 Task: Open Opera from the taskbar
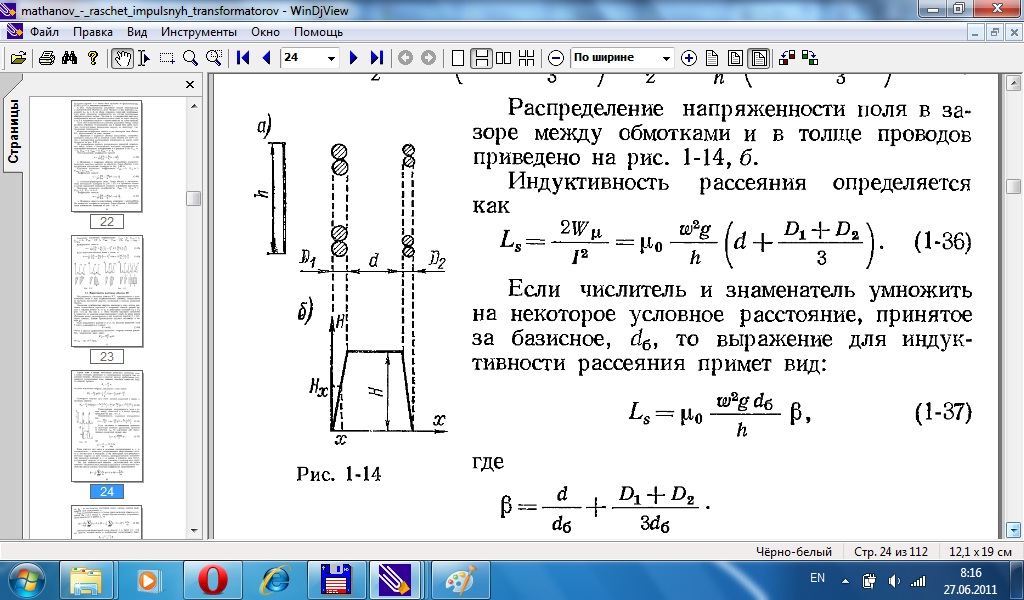[211, 579]
